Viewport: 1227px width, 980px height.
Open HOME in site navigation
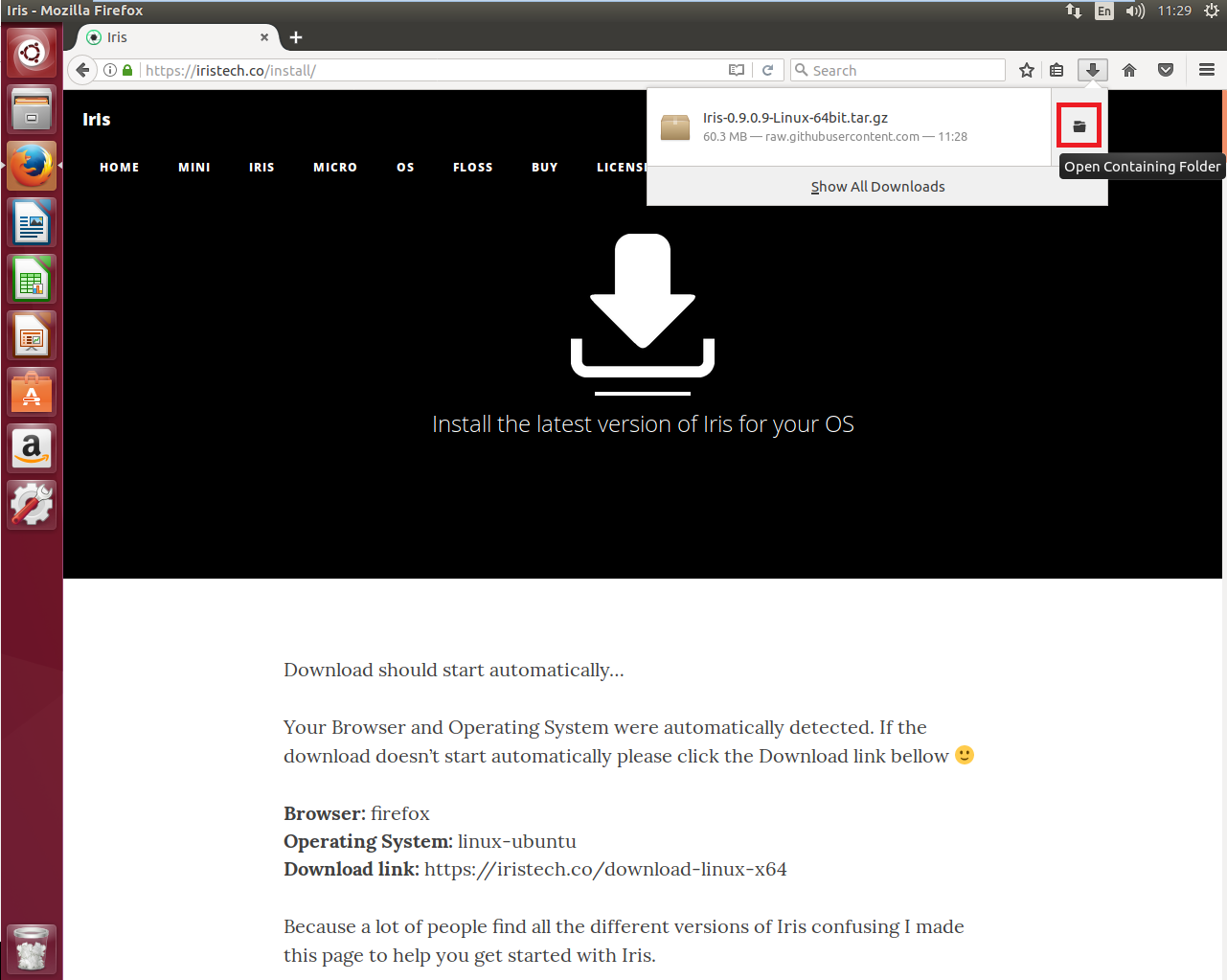point(120,167)
